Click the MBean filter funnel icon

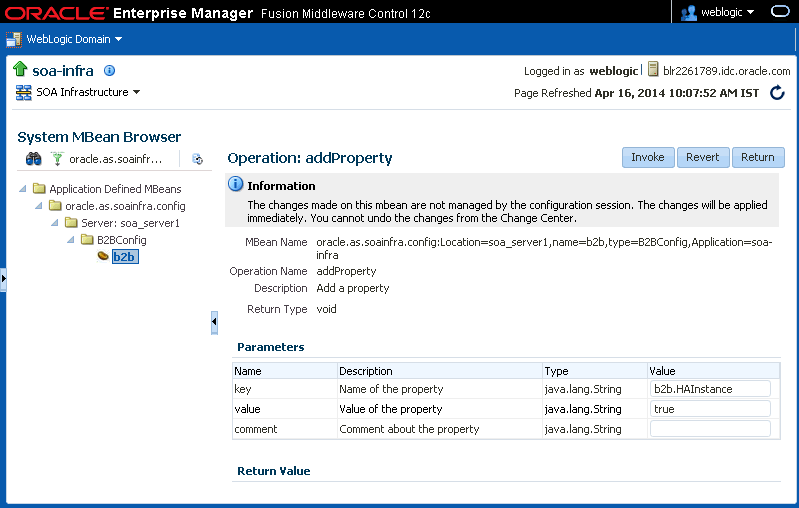tap(57, 159)
